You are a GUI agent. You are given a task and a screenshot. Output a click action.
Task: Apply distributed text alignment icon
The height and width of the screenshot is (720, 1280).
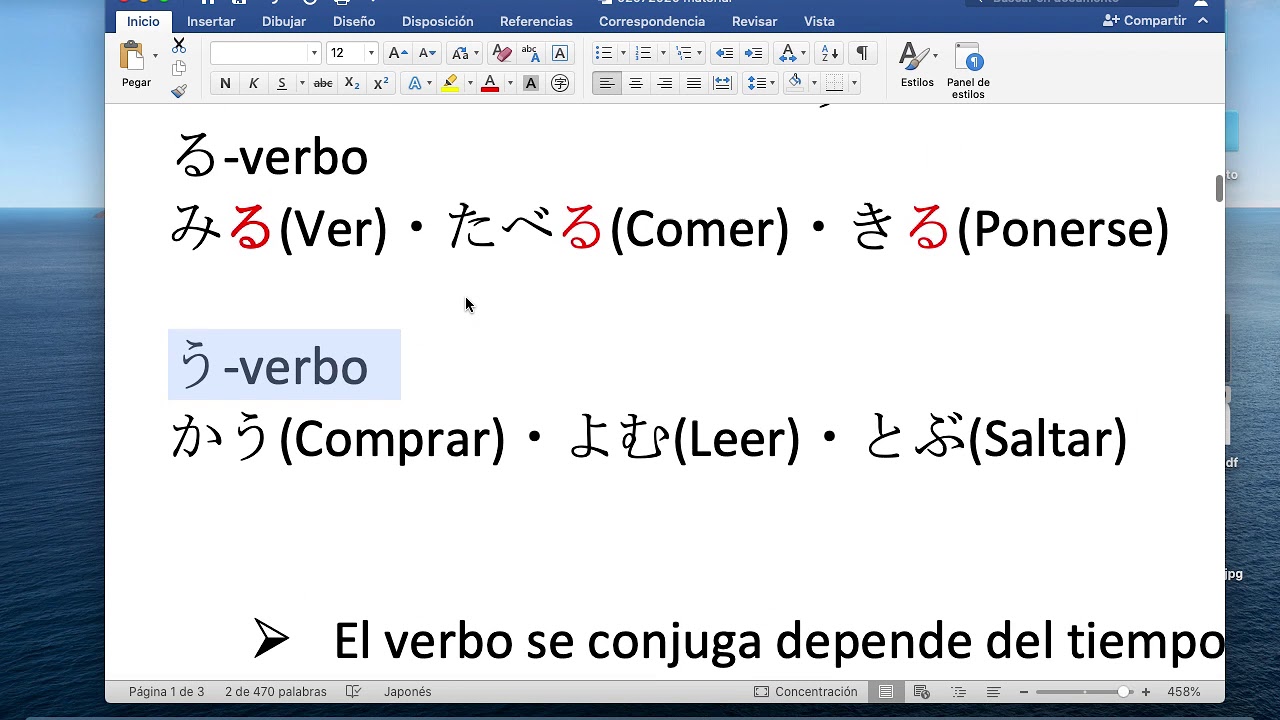pyautogui.click(x=722, y=83)
